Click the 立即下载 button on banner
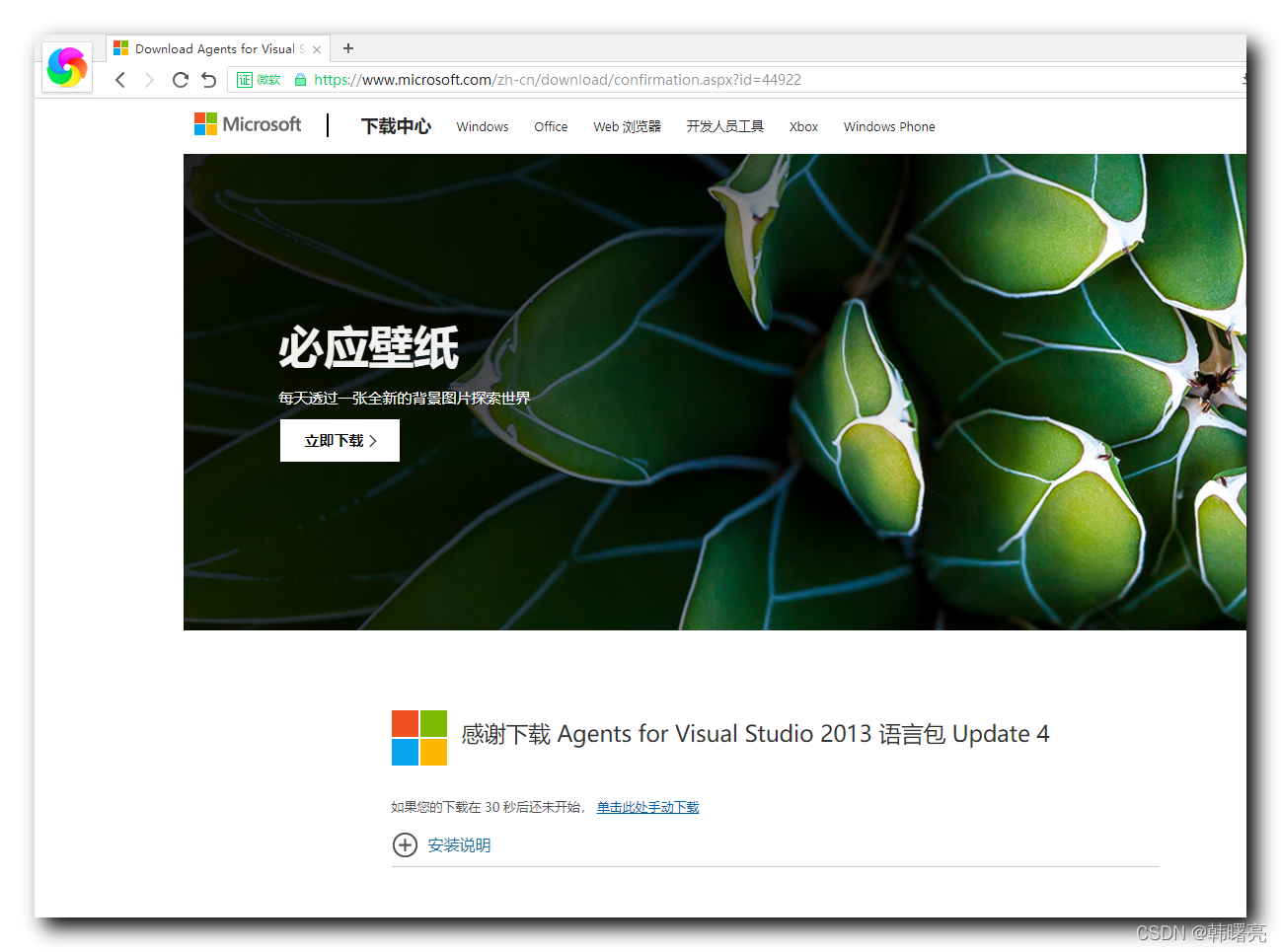The image size is (1281, 952). pos(339,441)
